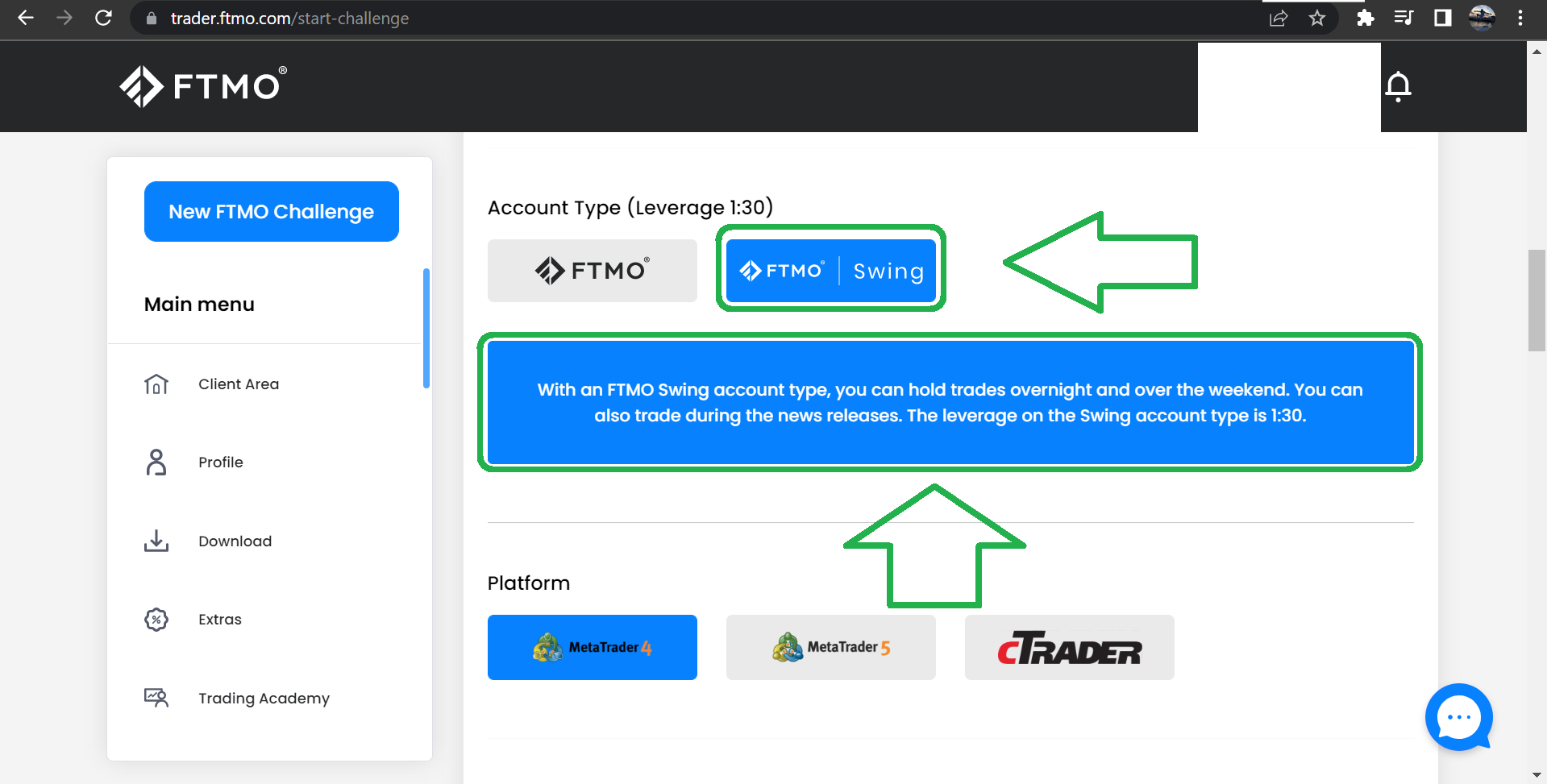Open Trading Academy from main menu

(264, 698)
